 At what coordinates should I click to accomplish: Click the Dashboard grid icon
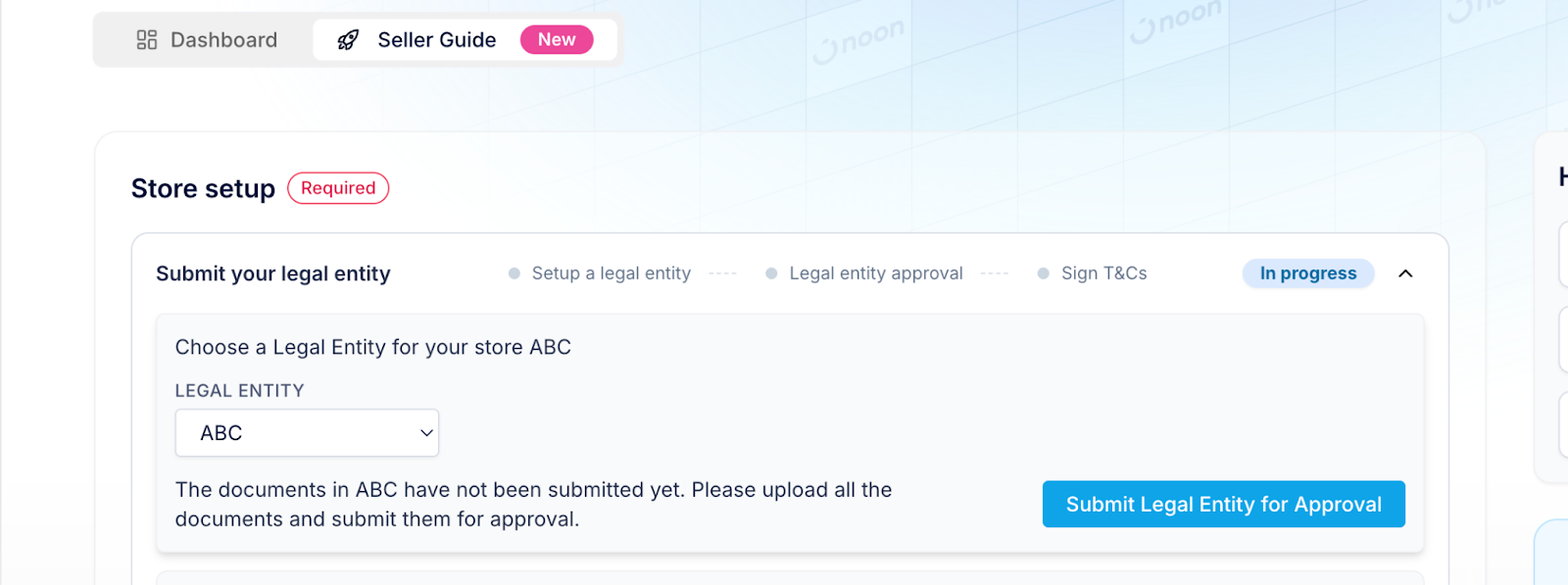click(x=147, y=40)
